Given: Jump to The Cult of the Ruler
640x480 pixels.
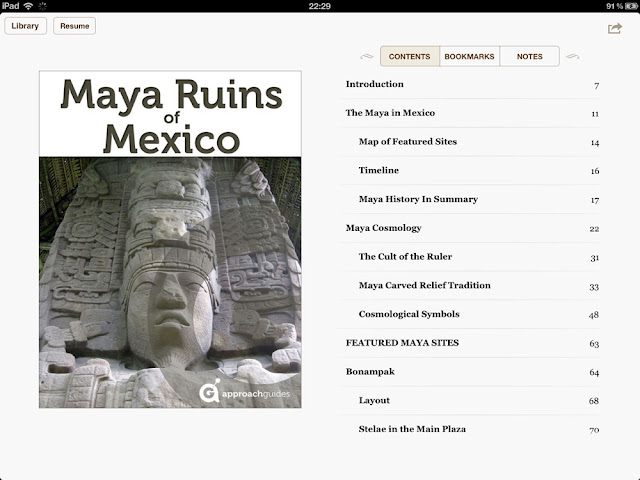Looking at the screenshot, I should click(405, 257).
